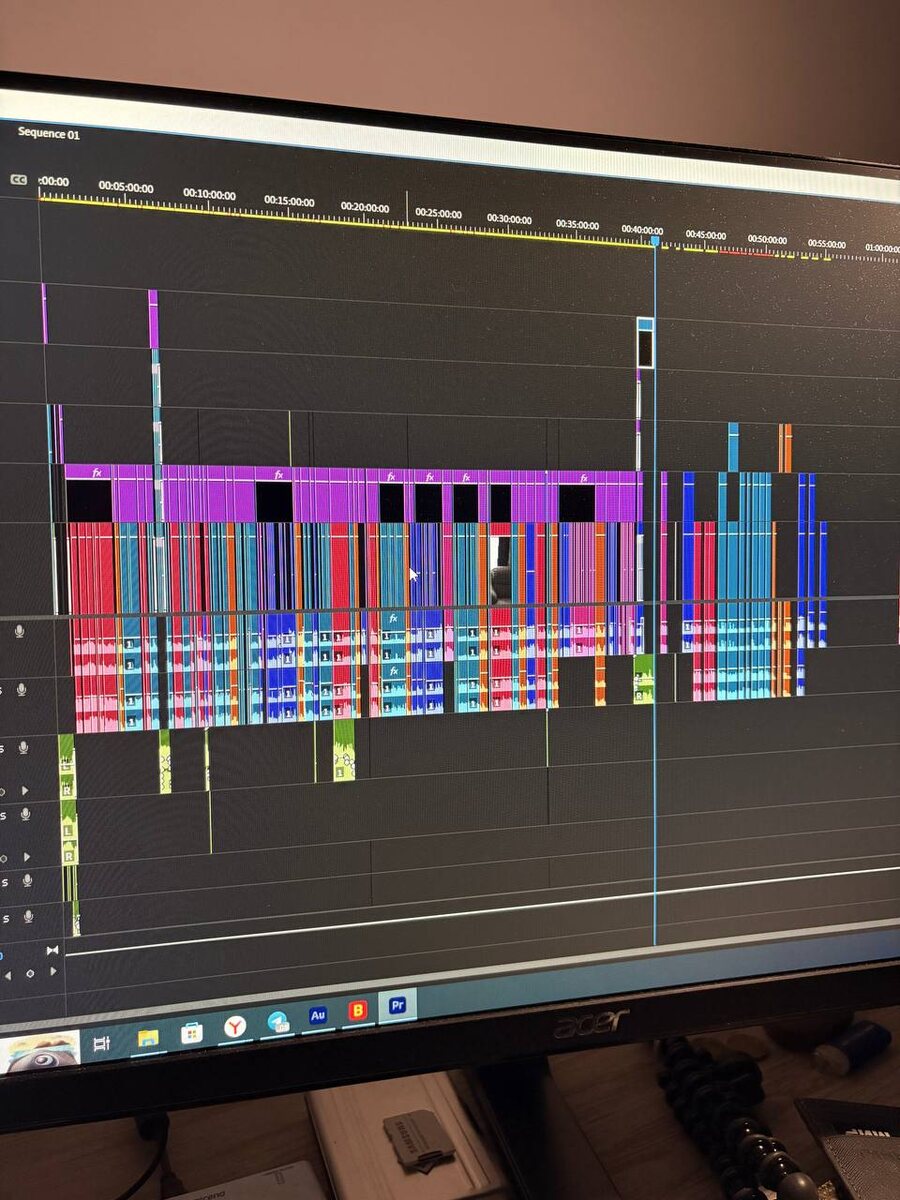The height and width of the screenshot is (1200, 900).
Task: Select the white-outlined clip left of playhead
Action: [645, 343]
